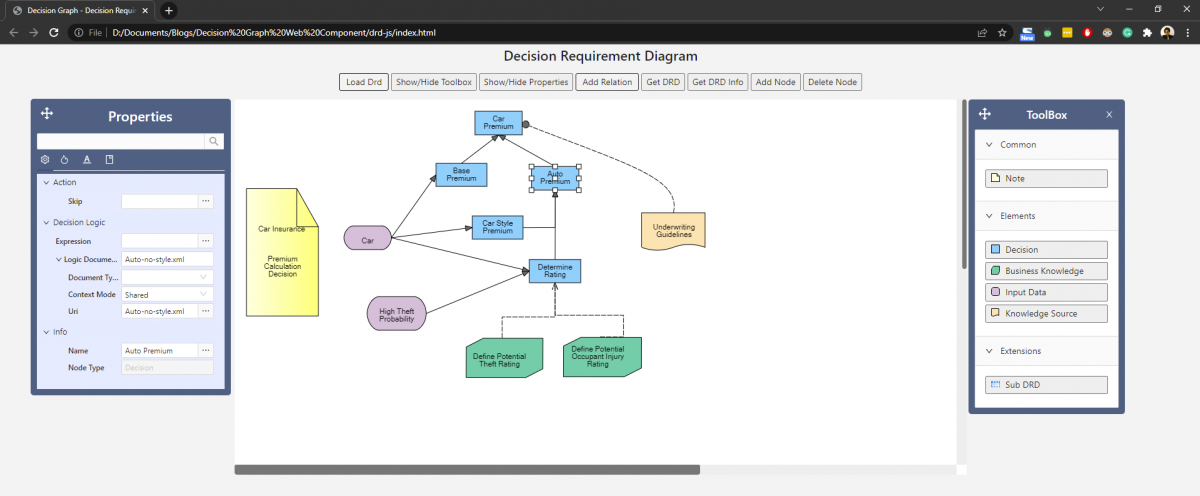Open the browser profile avatar

(1167, 32)
